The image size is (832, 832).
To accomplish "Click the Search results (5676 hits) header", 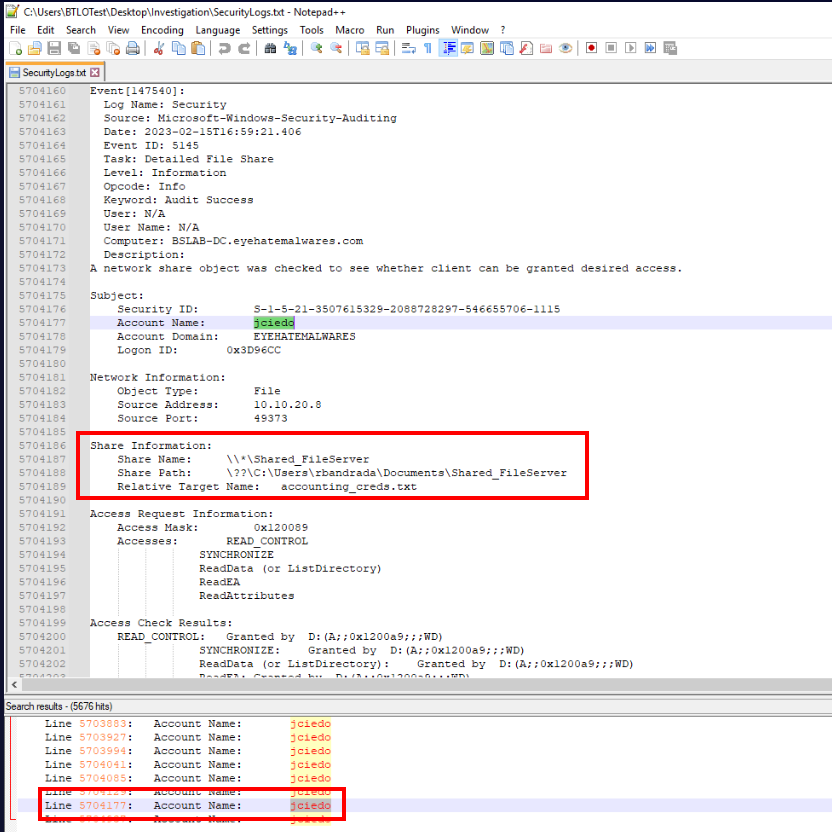I will [x=59, y=706].
